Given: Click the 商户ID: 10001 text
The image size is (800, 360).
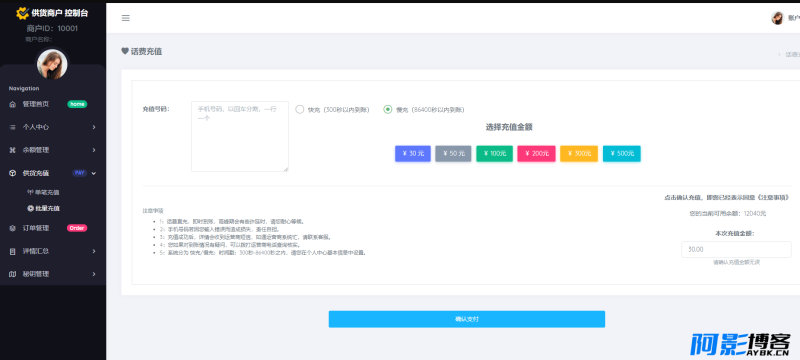Looking at the screenshot, I should click(x=52, y=29).
